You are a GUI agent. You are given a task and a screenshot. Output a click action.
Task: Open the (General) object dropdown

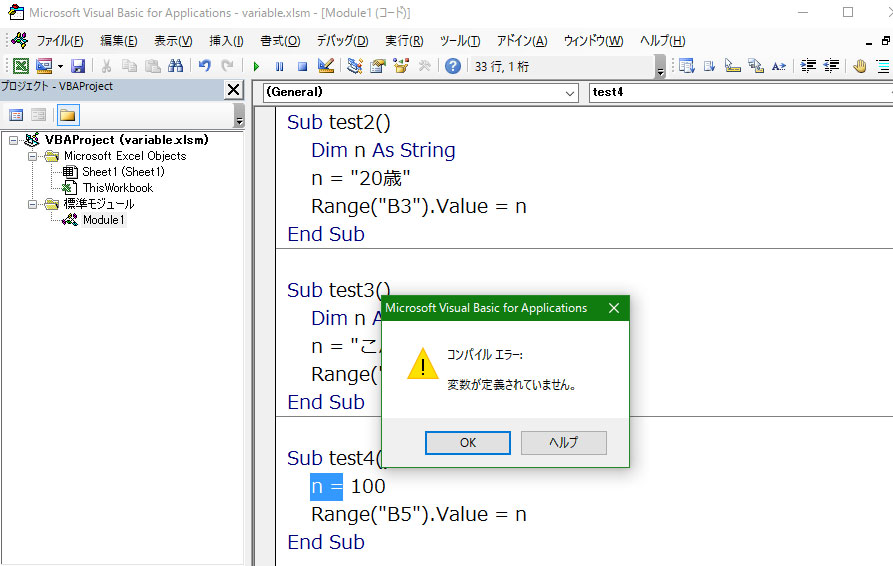click(570, 93)
